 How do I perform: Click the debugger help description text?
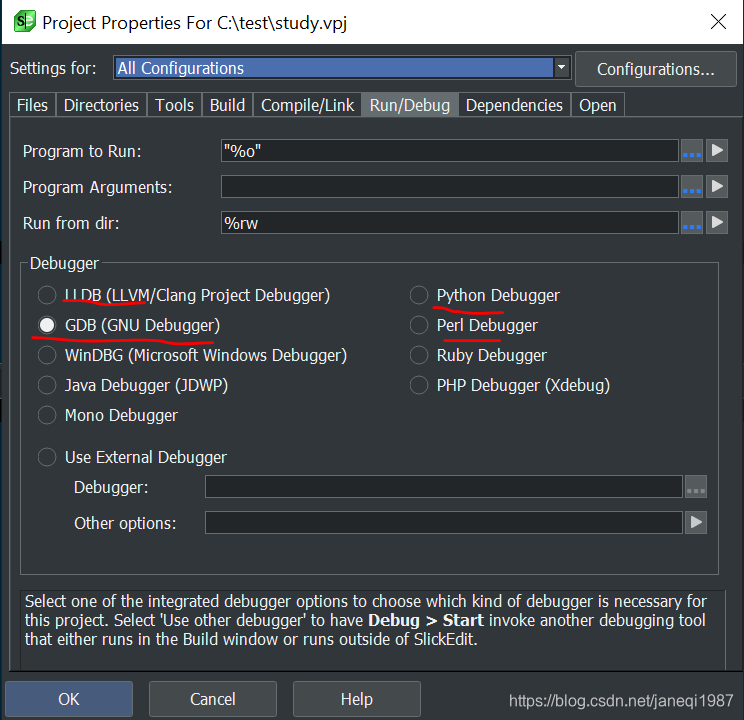[x=365, y=620]
